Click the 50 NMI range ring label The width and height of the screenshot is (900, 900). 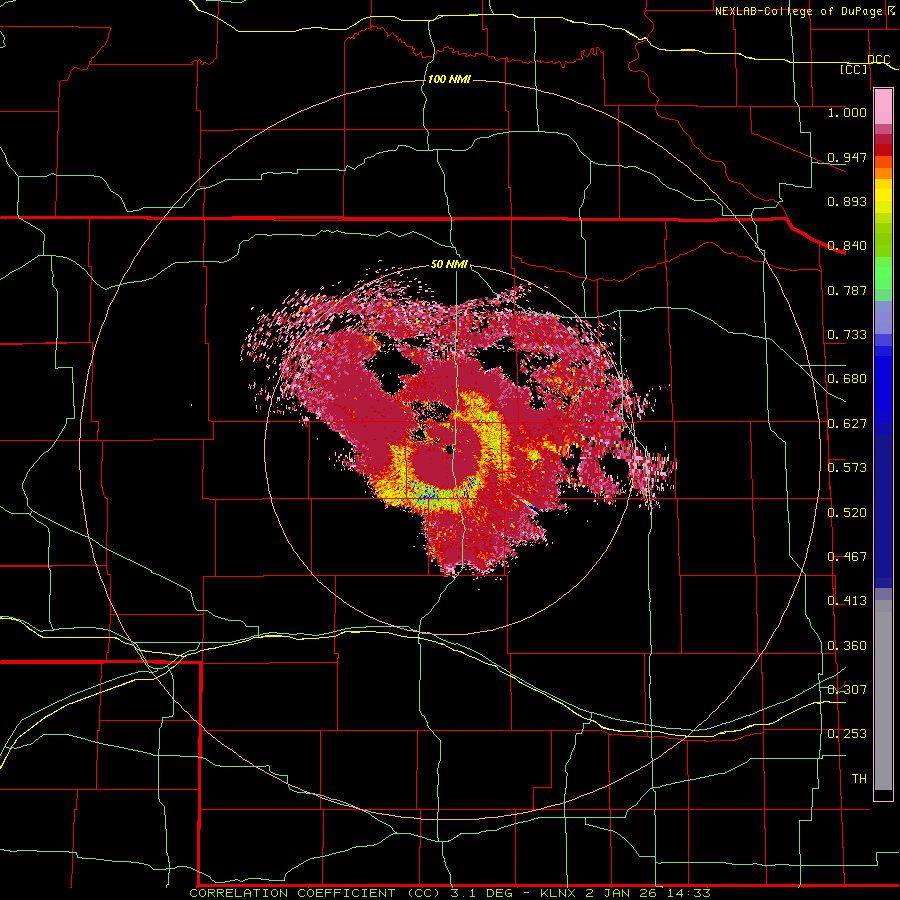coord(449,264)
